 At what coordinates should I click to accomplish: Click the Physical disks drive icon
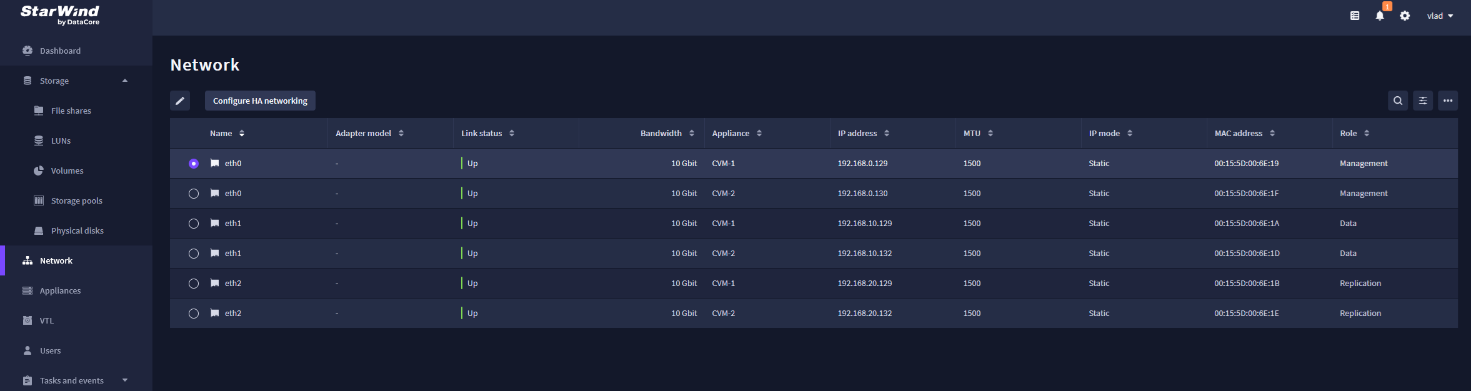tap(39, 230)
